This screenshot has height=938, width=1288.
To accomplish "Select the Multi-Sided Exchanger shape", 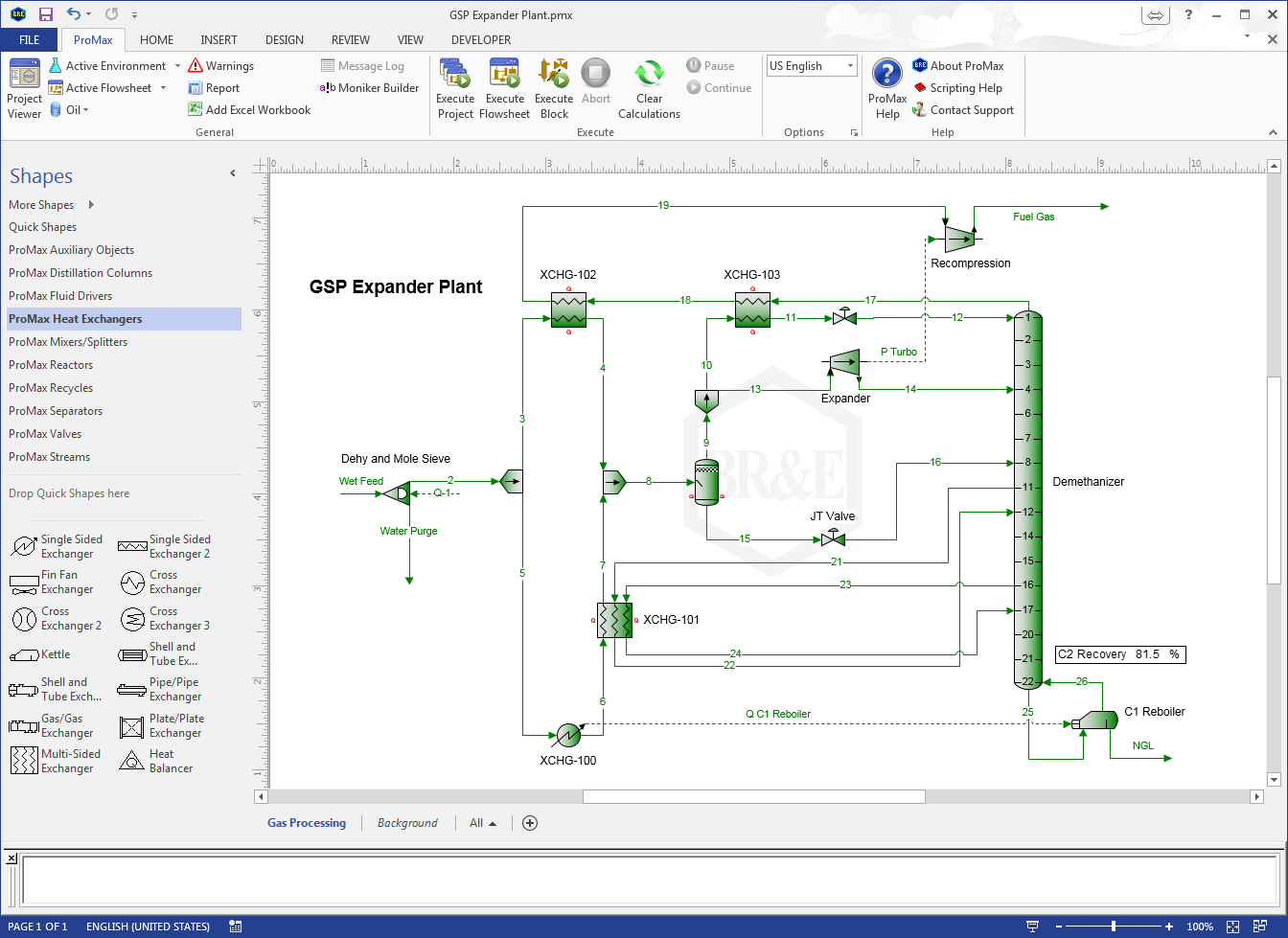I will [x=57, y=761].
